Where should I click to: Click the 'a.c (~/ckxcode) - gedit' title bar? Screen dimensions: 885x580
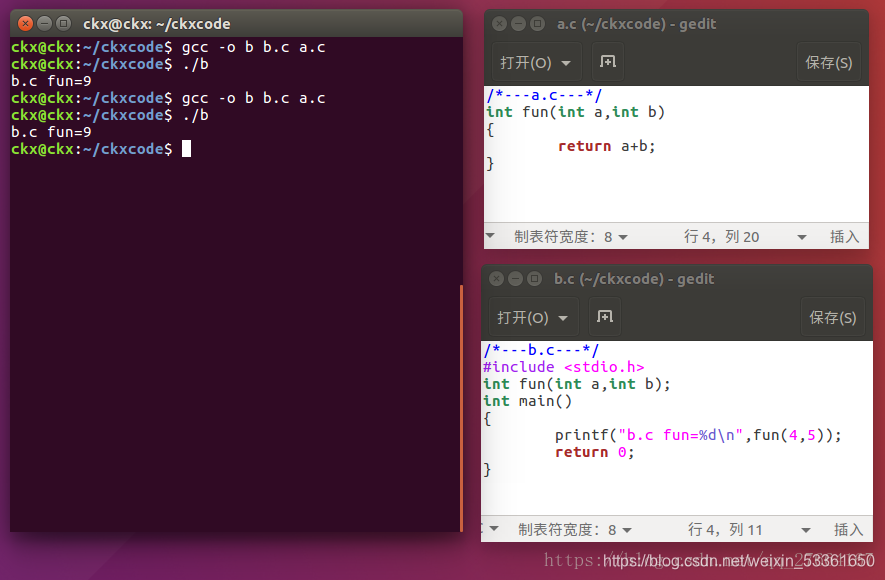[636, 24]
